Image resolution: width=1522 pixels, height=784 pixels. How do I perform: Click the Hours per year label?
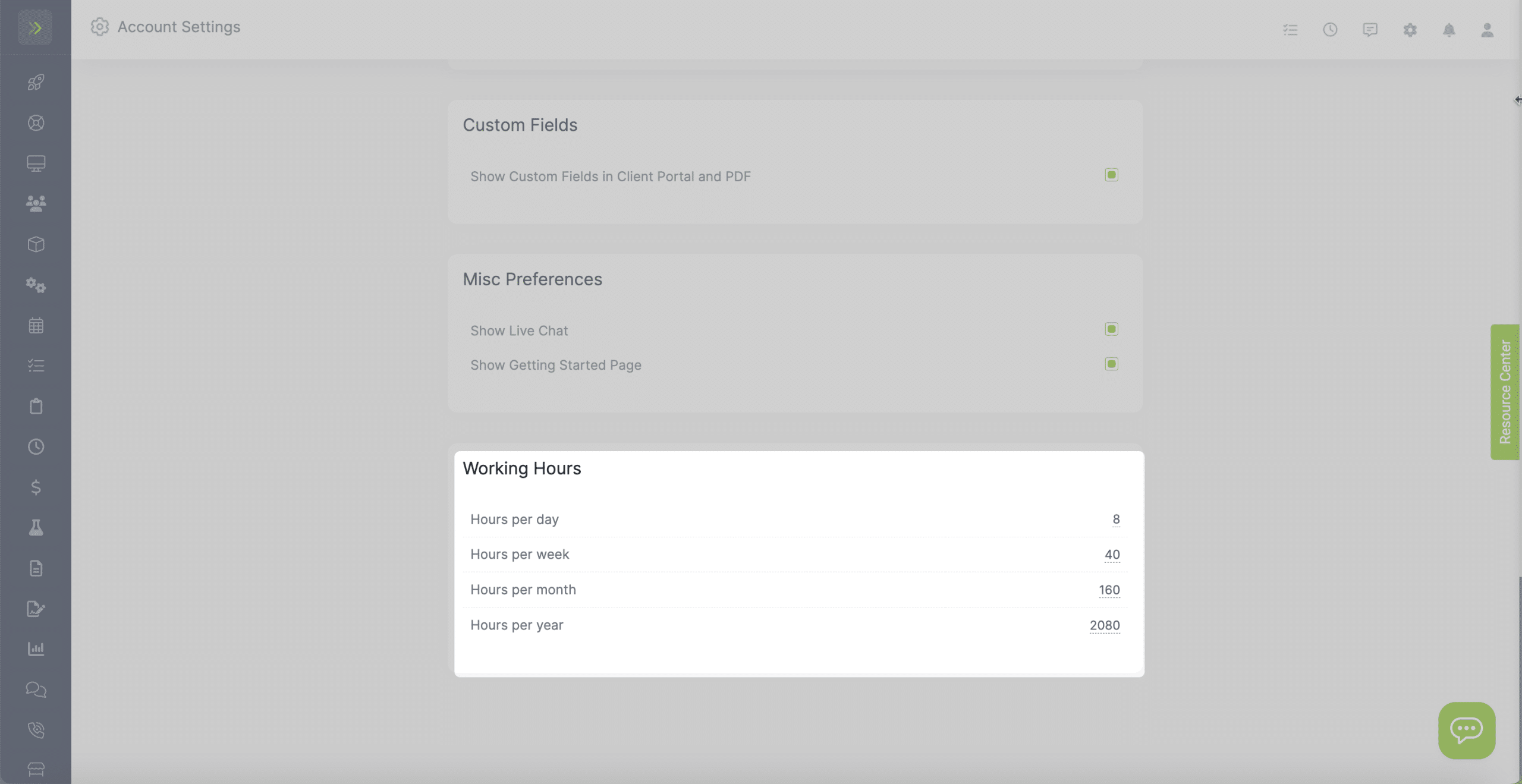[517, 625]
